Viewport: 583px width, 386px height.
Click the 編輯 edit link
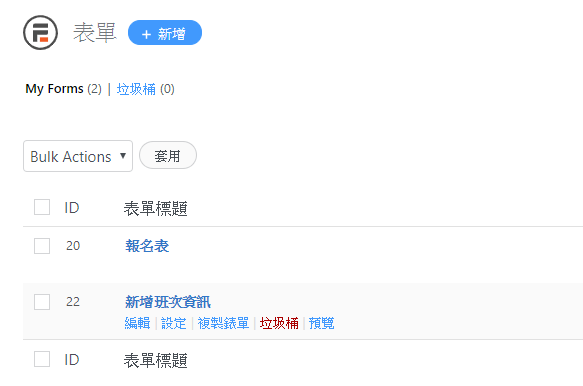(137, 323)
